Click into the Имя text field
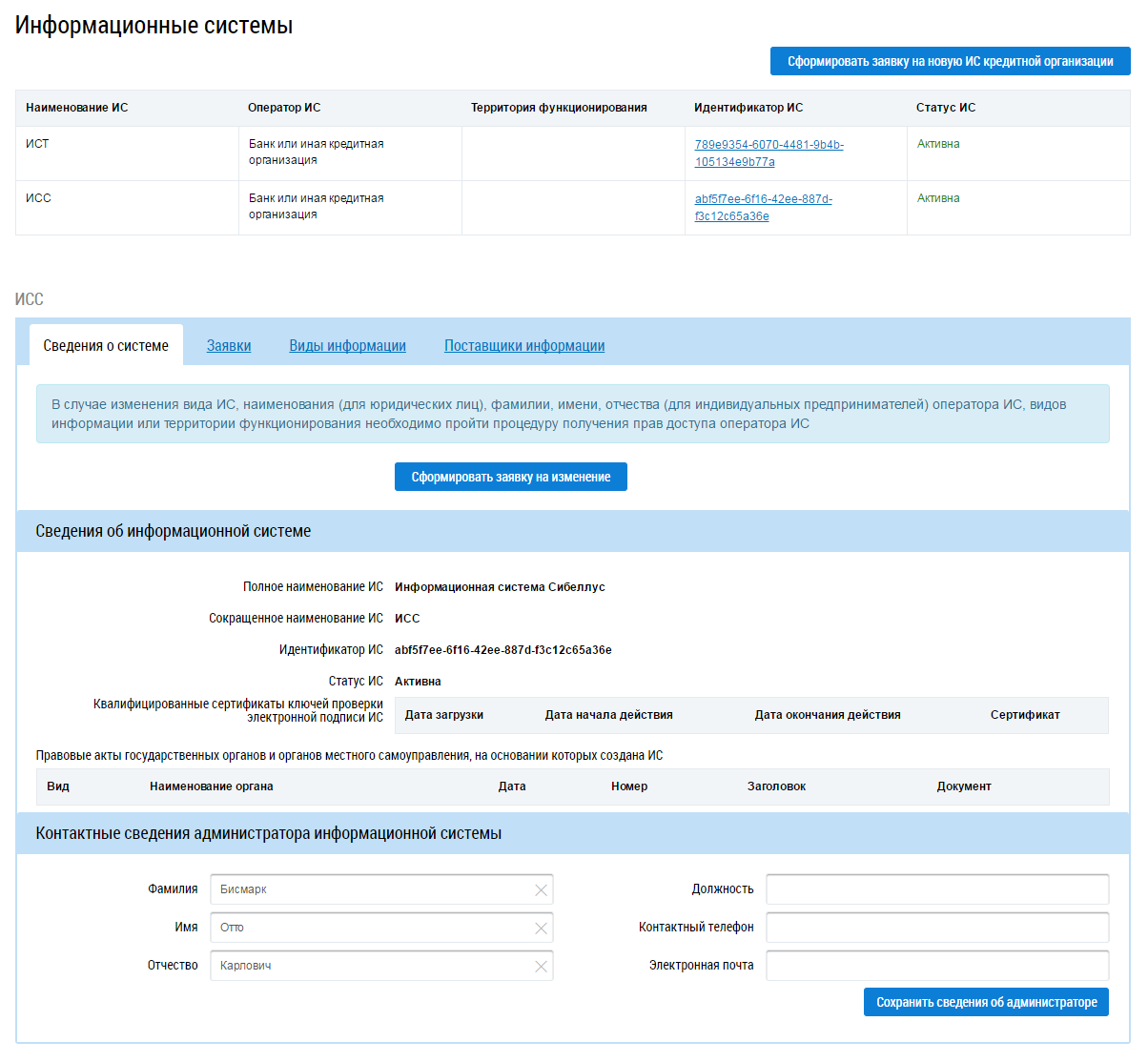Screen dimensions: 1148x1062 tap(372, 928)
